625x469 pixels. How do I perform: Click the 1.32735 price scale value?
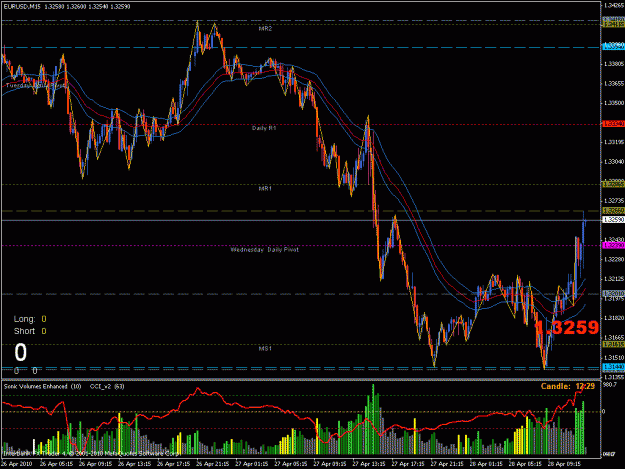click(x=614, y=201)
